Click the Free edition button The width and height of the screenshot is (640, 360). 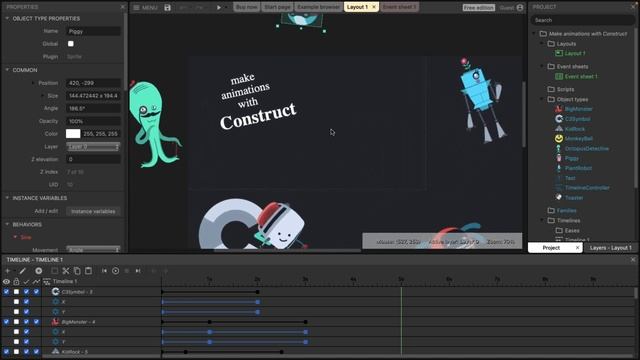[479, 7]
